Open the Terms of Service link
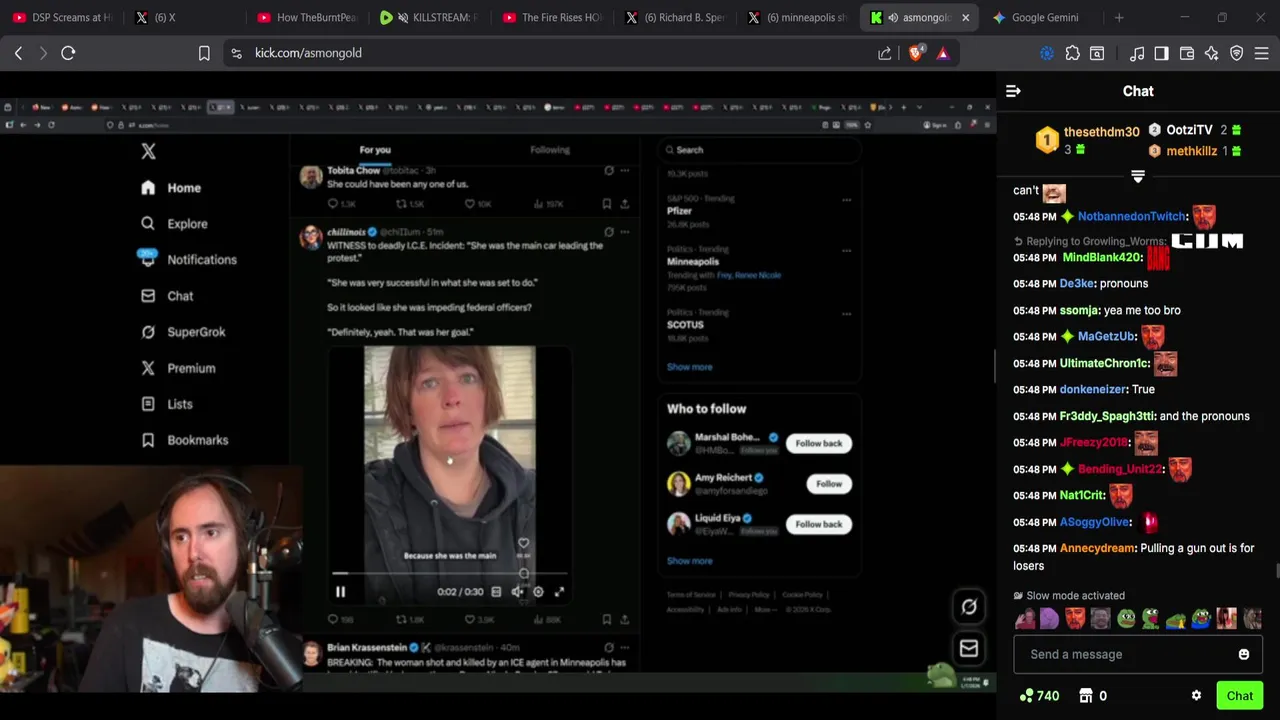Image resolution: width=1280 pixels, height=720 pixels. coord(691,595)
